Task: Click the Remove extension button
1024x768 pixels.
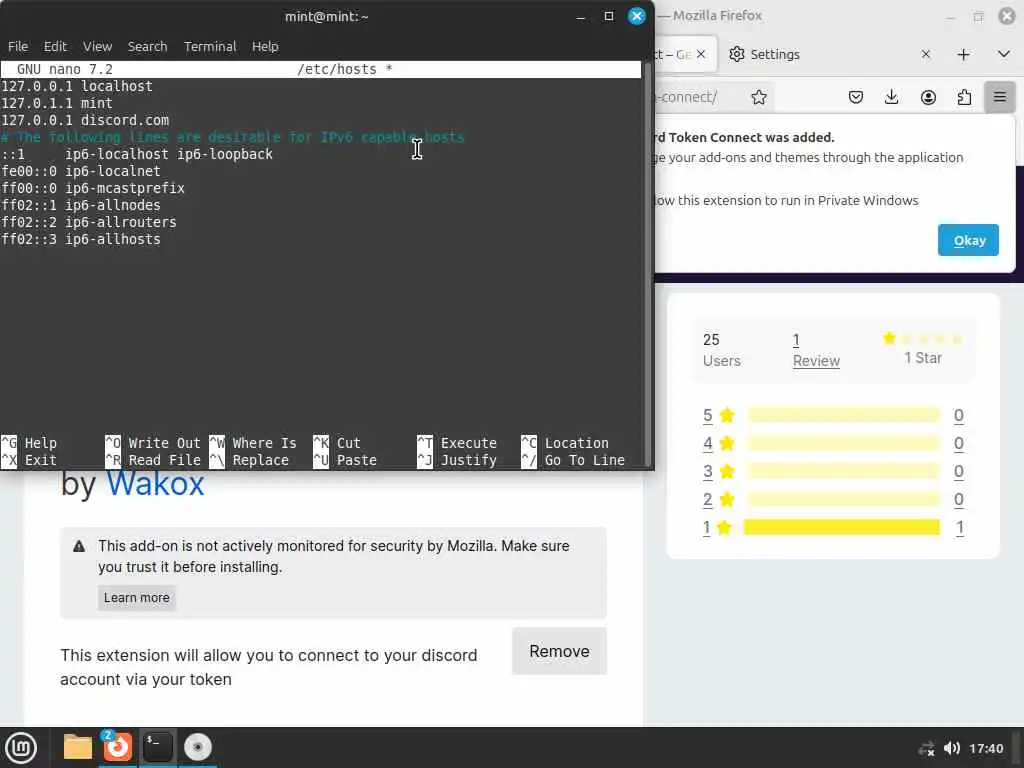Action: pos(560,651)
